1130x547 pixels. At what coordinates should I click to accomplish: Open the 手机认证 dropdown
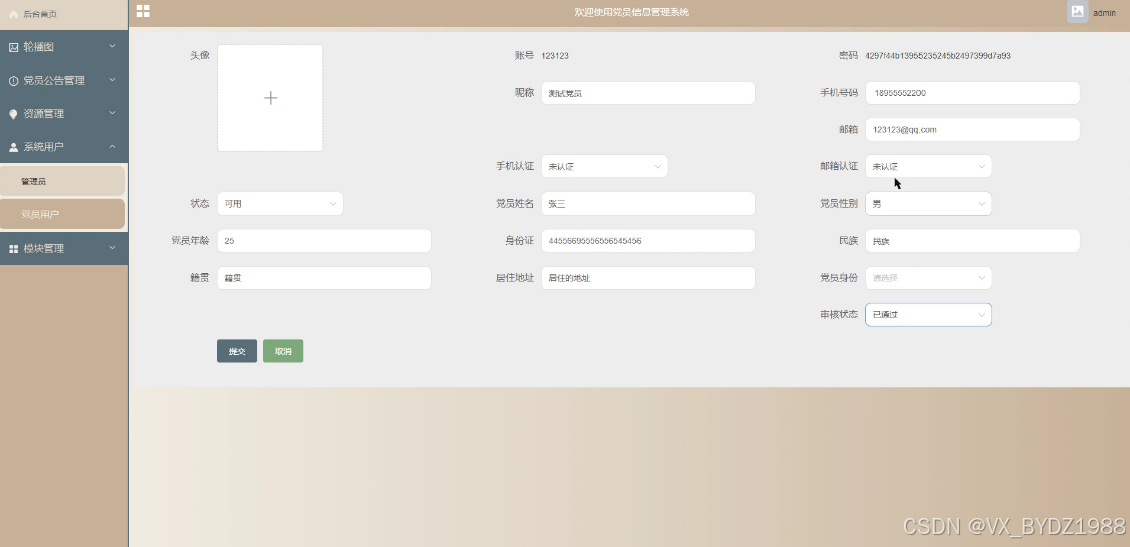click(604, 166)
